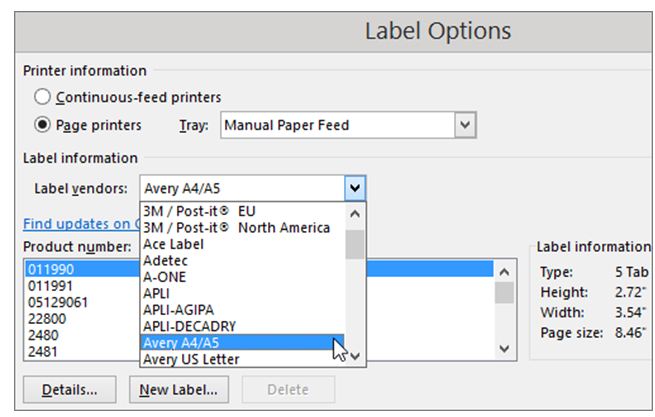
Task: Choose APLI-AGIPA vendor
Action: pos(242,310)
